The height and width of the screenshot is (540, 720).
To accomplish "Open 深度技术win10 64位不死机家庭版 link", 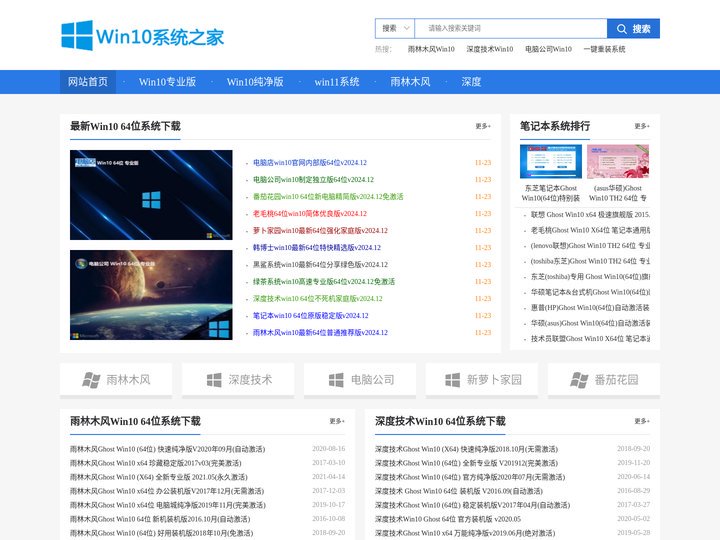I will [318, 298].
